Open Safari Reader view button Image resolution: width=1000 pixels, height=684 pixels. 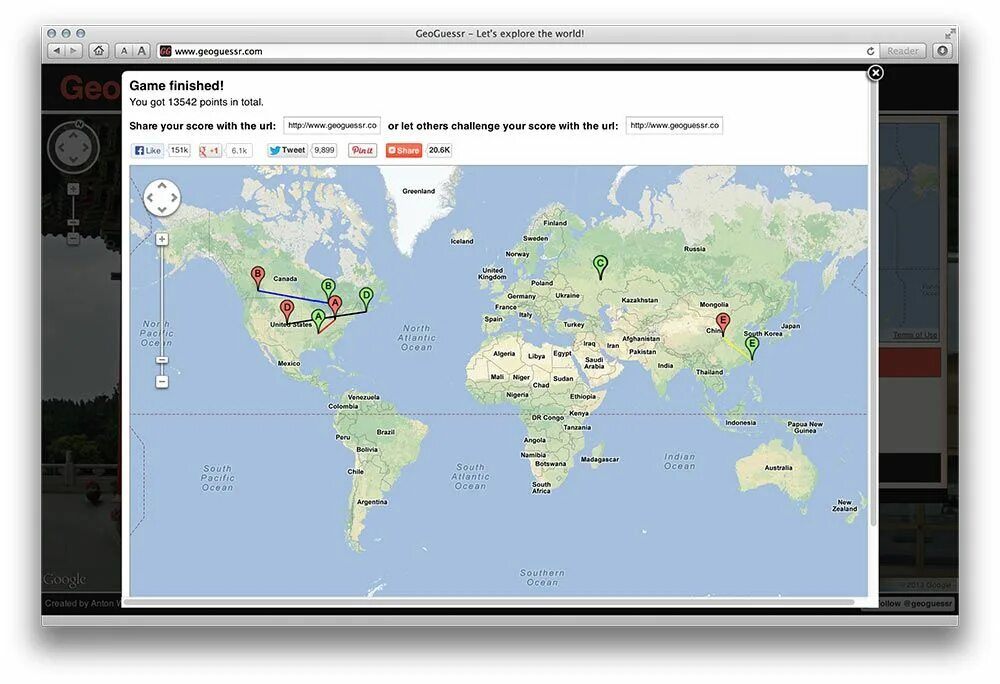point(902,51)
